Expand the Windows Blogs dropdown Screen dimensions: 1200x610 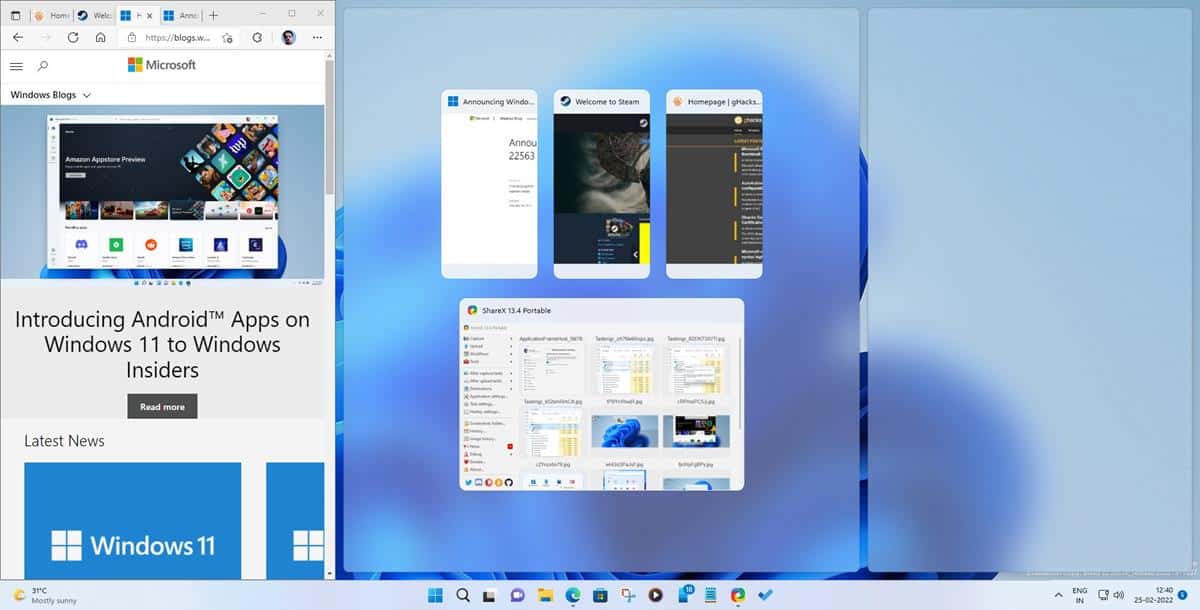[51, 95]
